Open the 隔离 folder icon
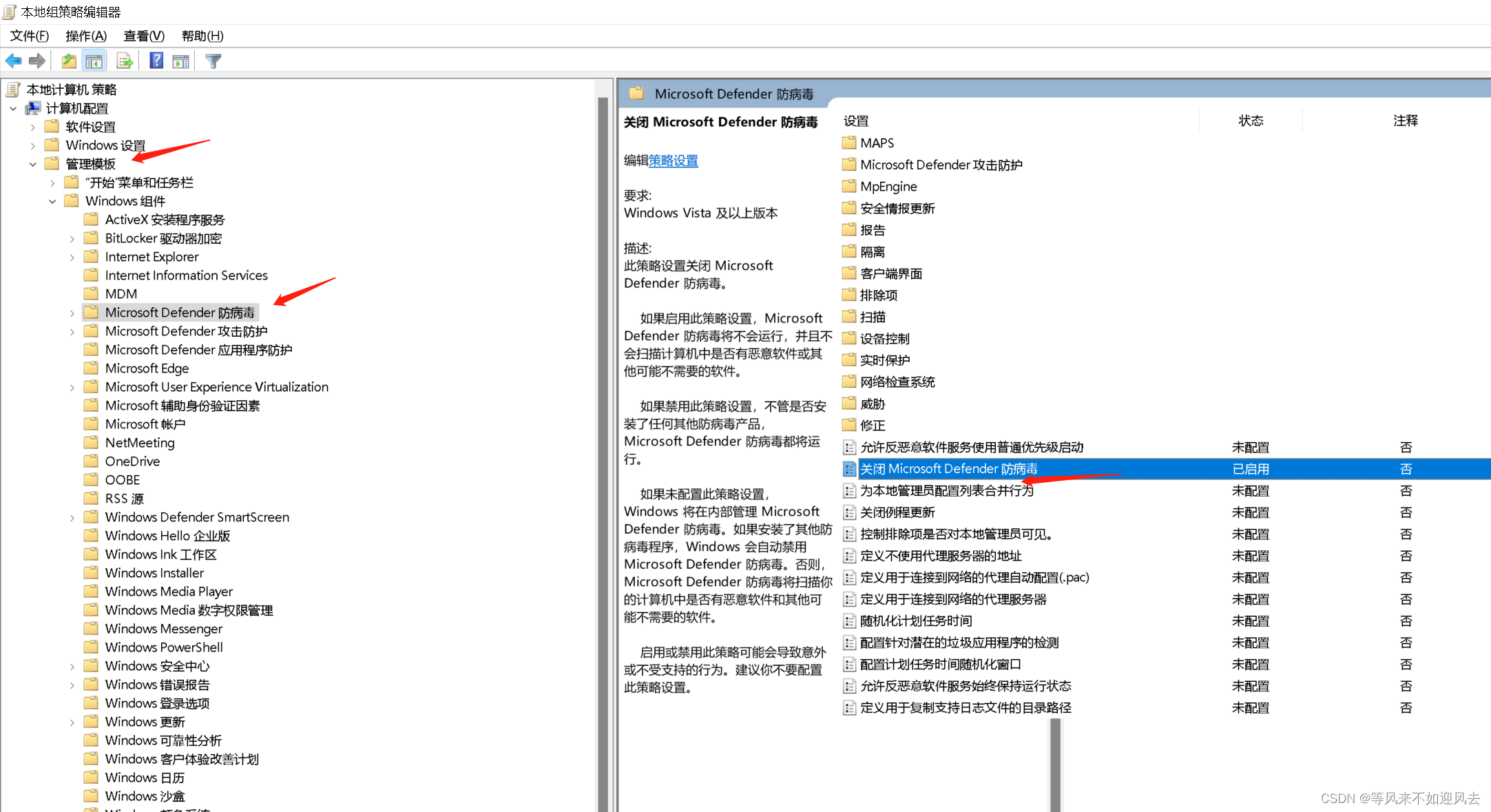Screen dimensions: 1491x812 click(x=849, y=252)
